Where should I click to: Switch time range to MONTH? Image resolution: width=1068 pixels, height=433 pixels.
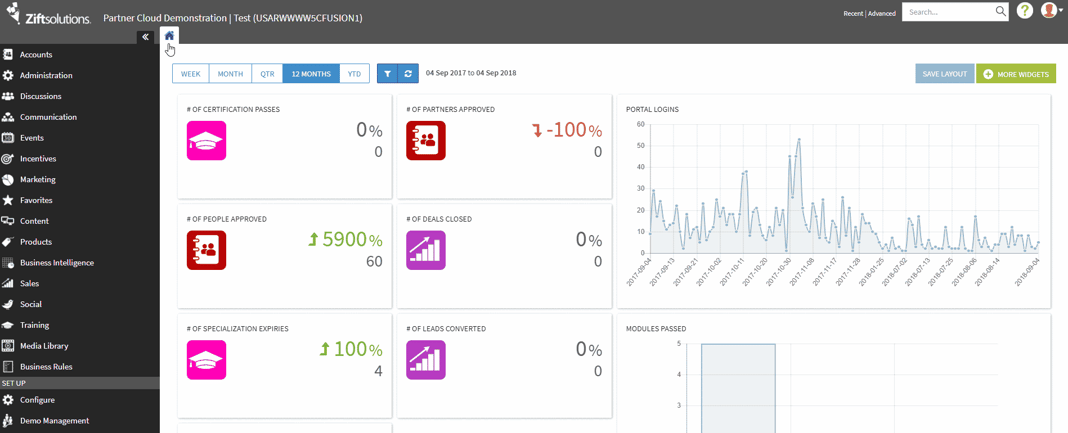230,74
